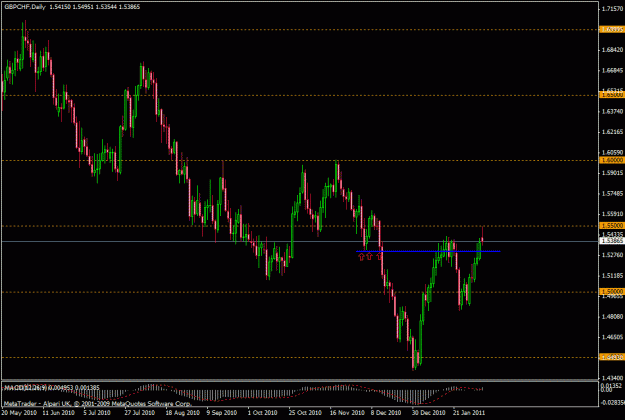The height and width of the screenshot is (420, 625).
Task: Click the 18 Aug 2010 date label
Action: tap(182, 413)
